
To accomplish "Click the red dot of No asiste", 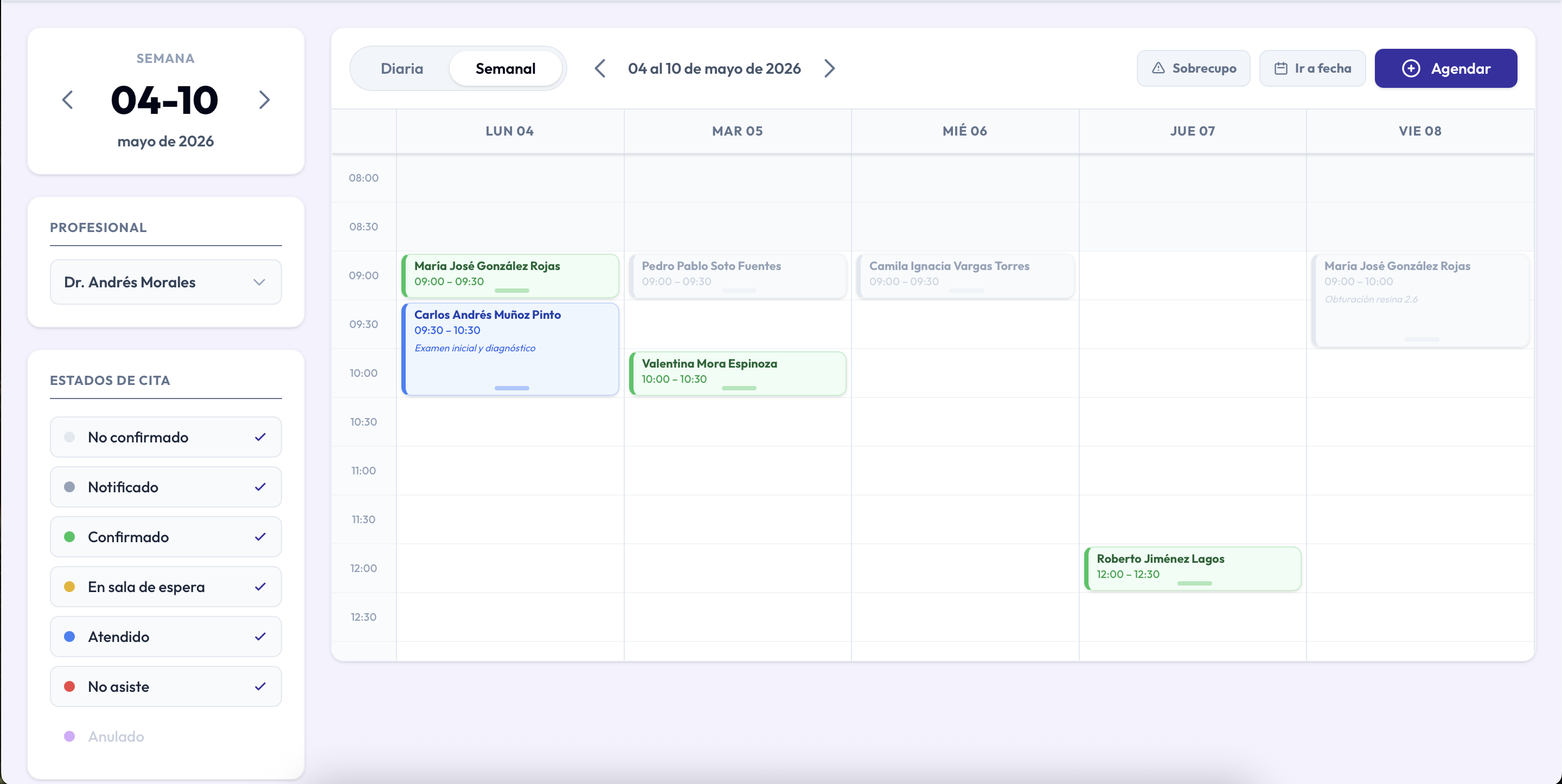I will click(x=70, y=686).
